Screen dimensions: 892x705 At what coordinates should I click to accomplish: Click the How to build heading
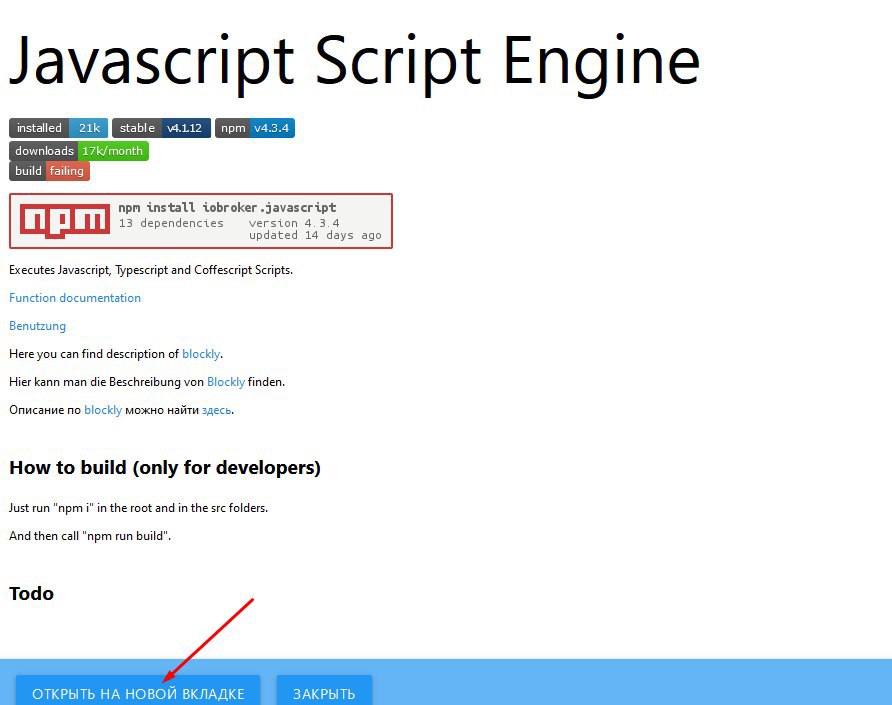point(165,468)
